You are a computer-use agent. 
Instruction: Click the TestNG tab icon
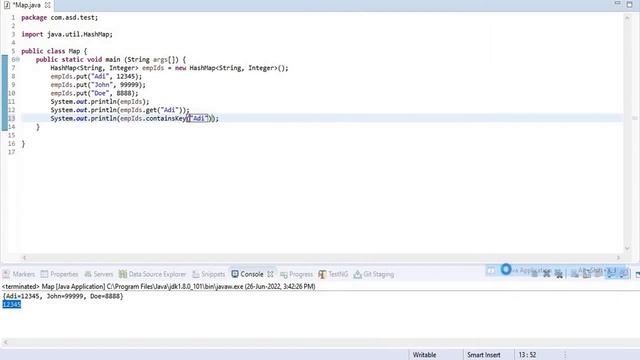pos(322,274)
